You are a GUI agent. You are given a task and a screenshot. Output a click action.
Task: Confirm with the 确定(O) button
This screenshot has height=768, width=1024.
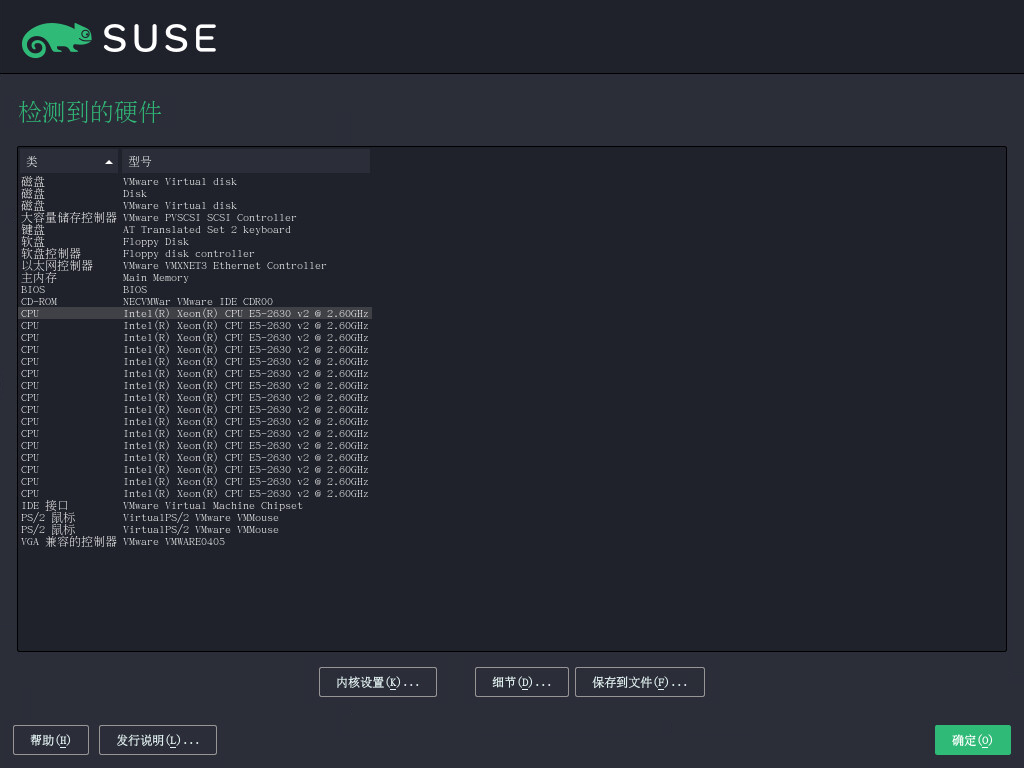click(972, 740)
